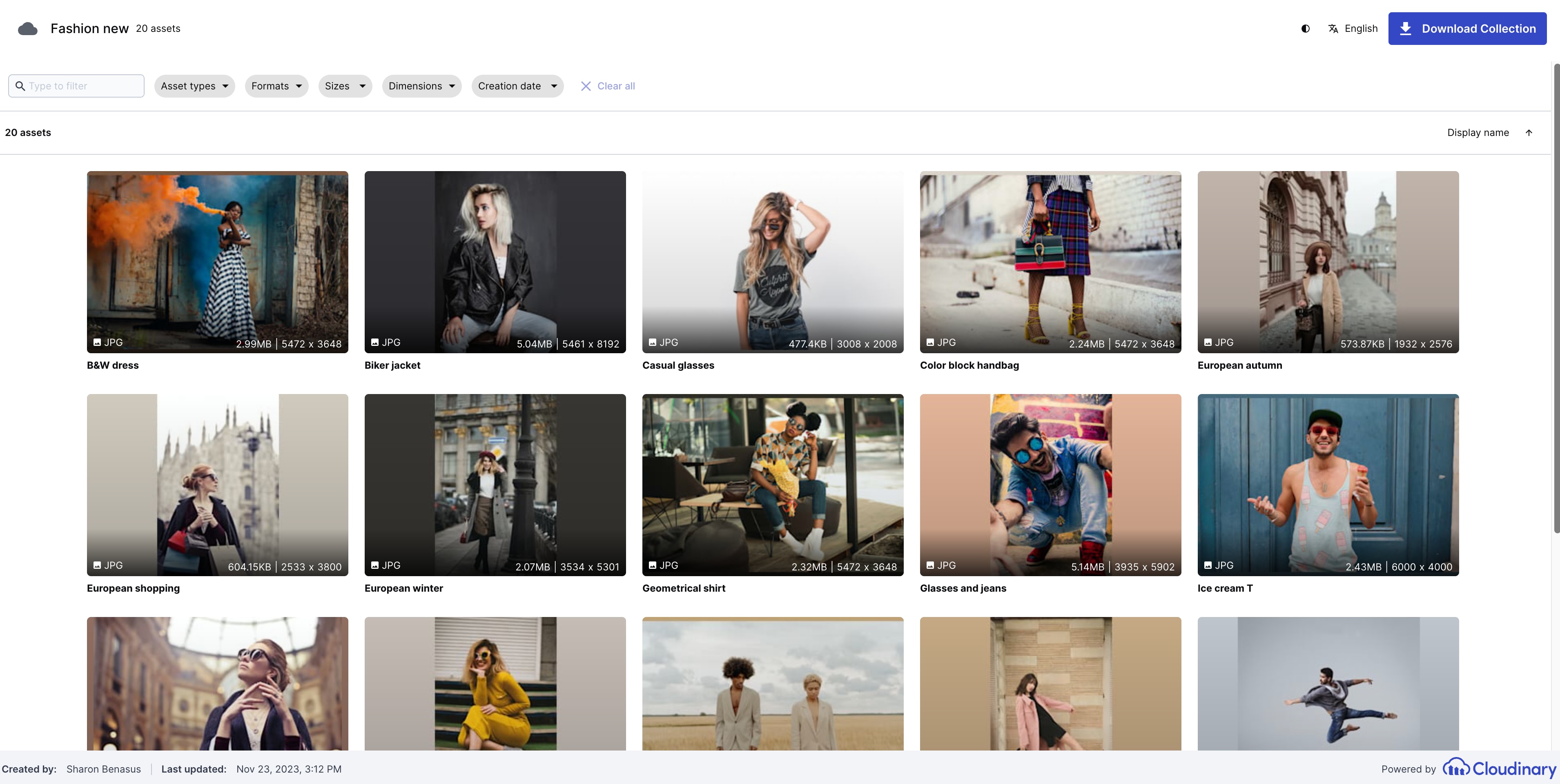Click the Clear all link
Image resolution: width=1560 pixels, height=784 pixels.
616,86
